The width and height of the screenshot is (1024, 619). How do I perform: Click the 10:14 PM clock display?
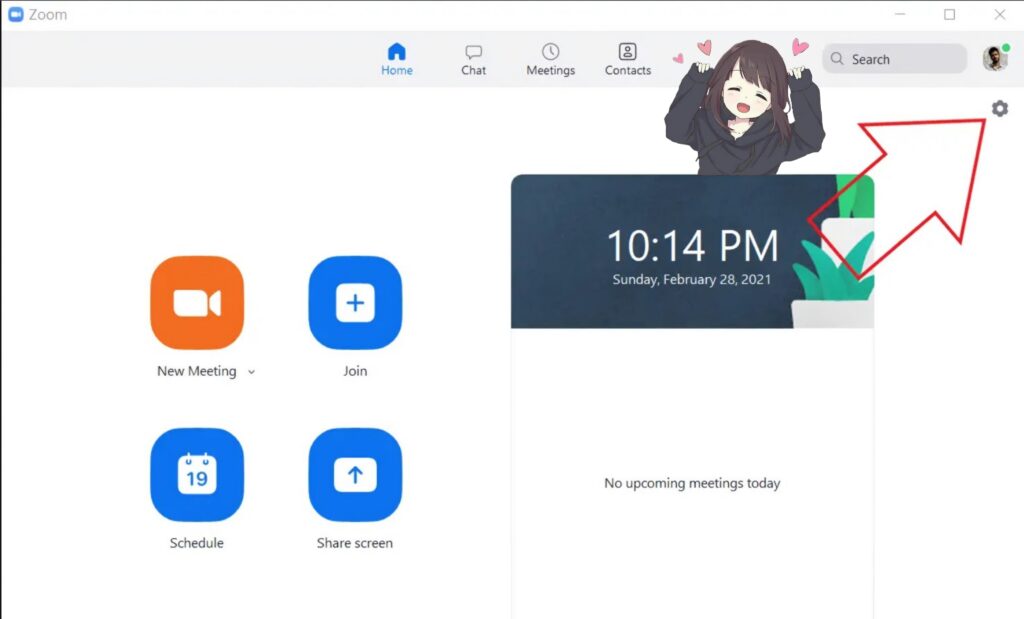(692, 246)
